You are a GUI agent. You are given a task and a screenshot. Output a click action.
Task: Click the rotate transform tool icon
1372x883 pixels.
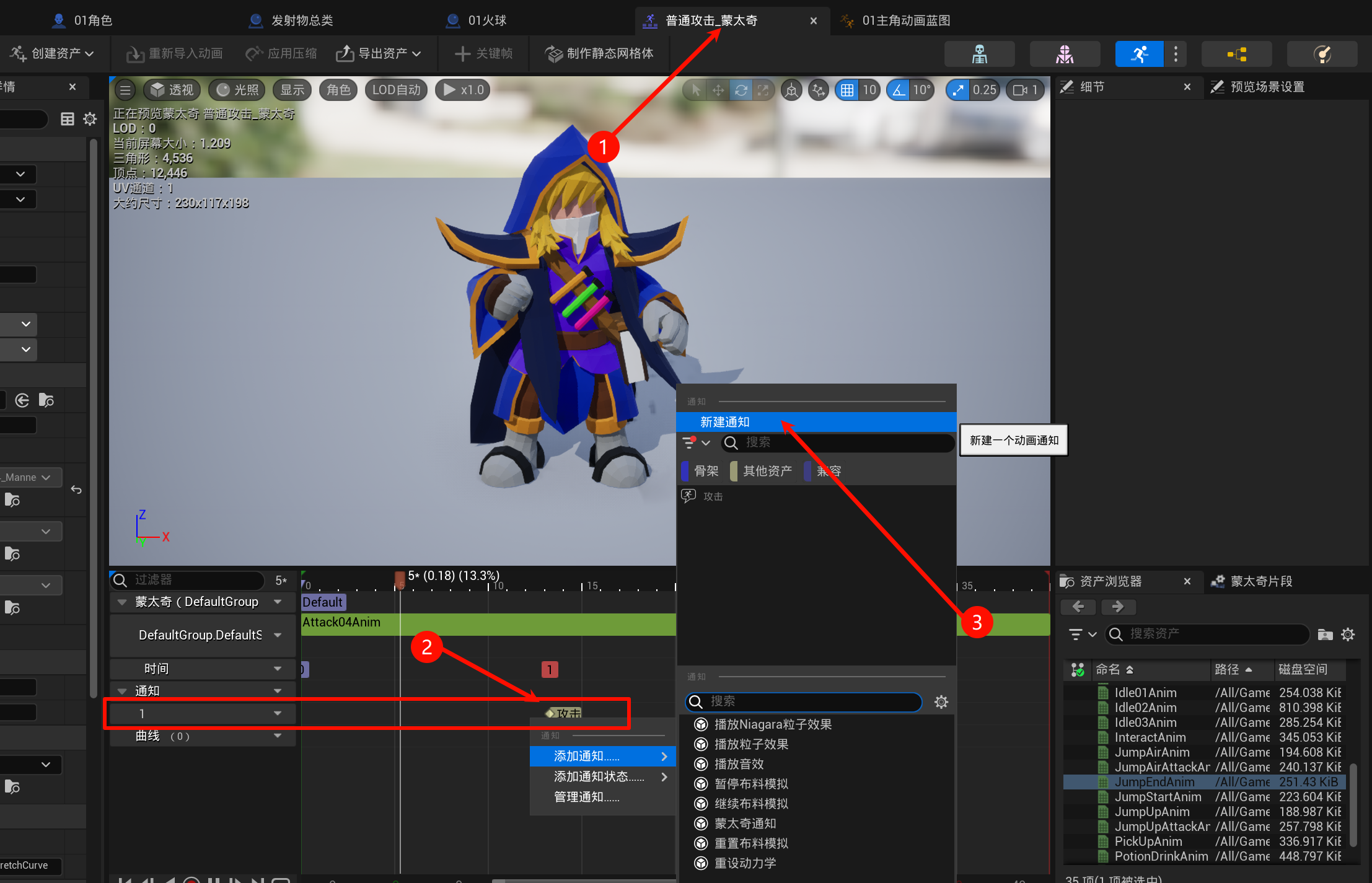click(x=741, y=90)
